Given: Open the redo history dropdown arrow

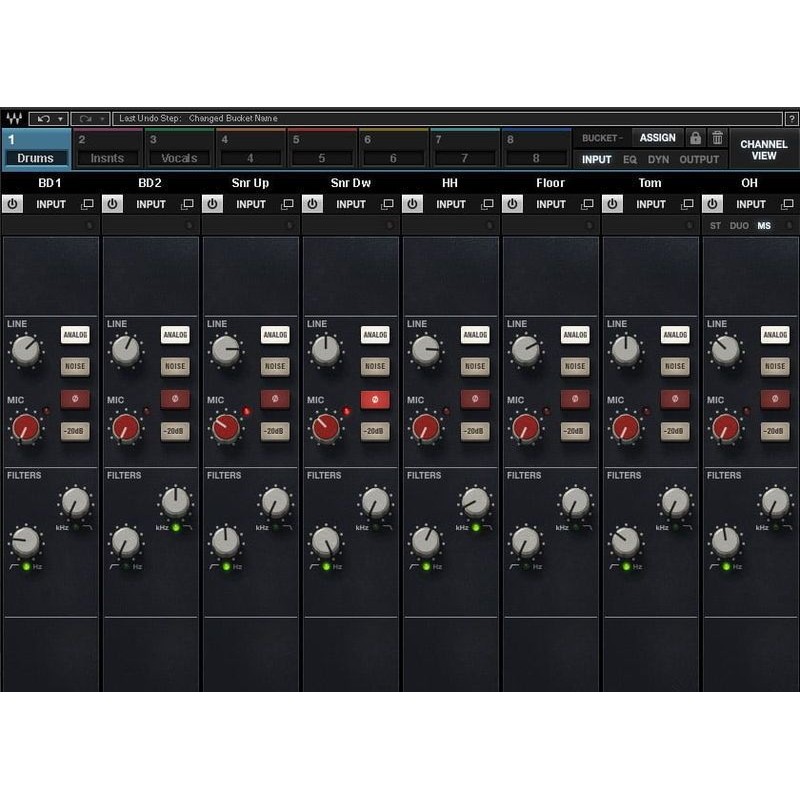Looking at the screenshot, I should (100, 118).
